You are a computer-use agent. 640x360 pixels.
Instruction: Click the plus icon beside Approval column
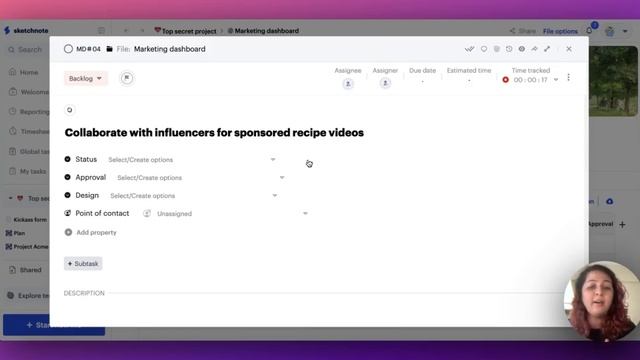tap(622, 224)
